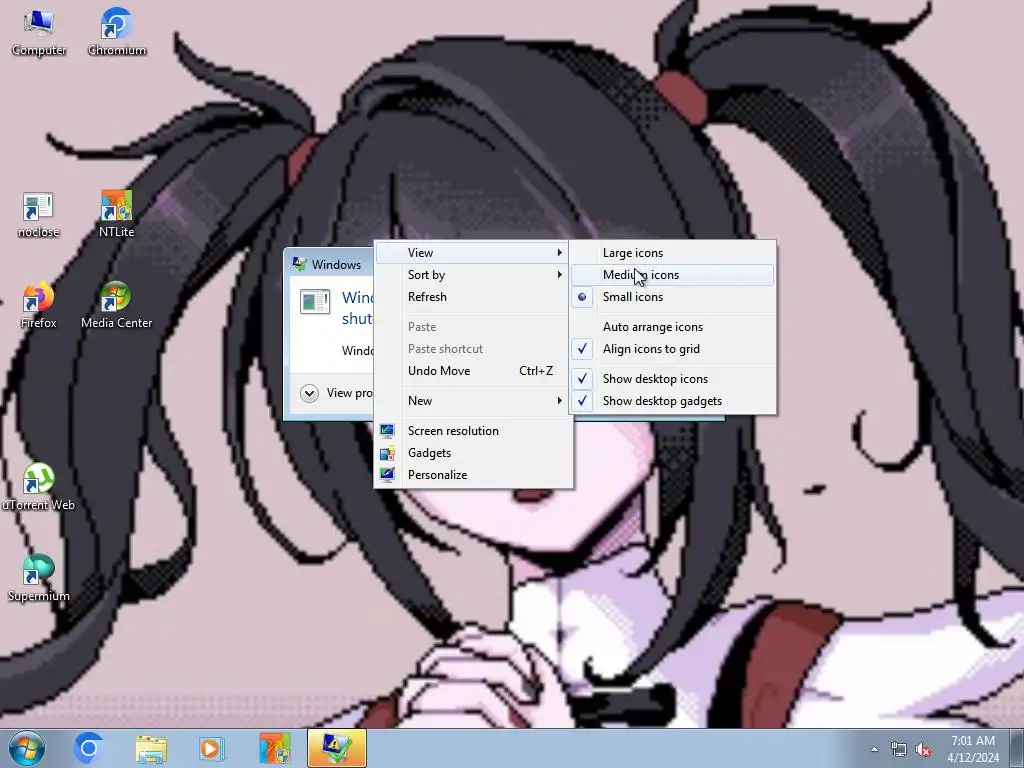Open Windows Explorer from the taskbar
Viewport: 1024px width, 768px height.
[151, 748]
